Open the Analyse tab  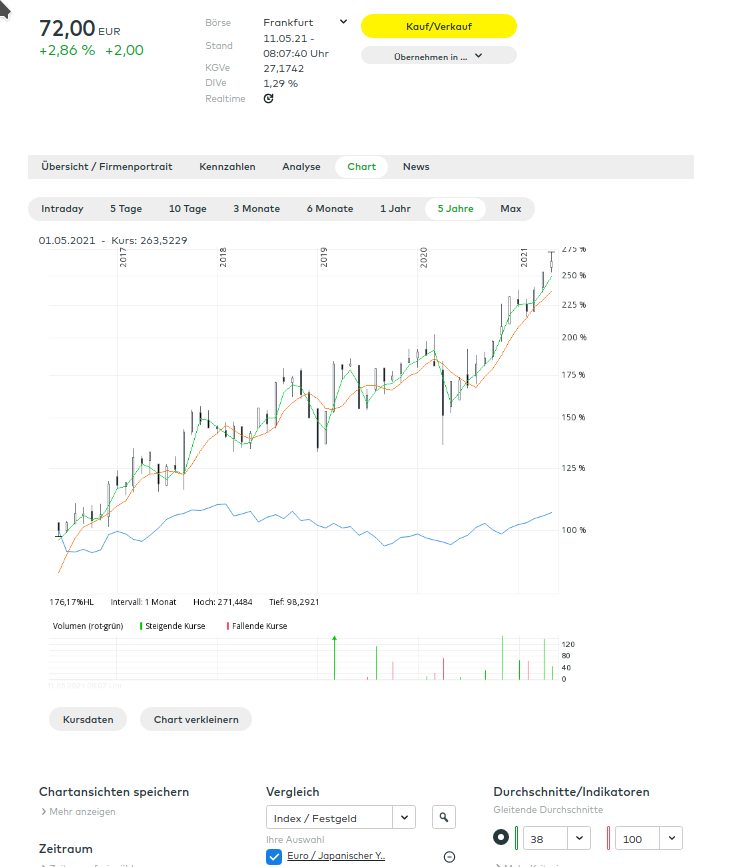pos(301,166)
